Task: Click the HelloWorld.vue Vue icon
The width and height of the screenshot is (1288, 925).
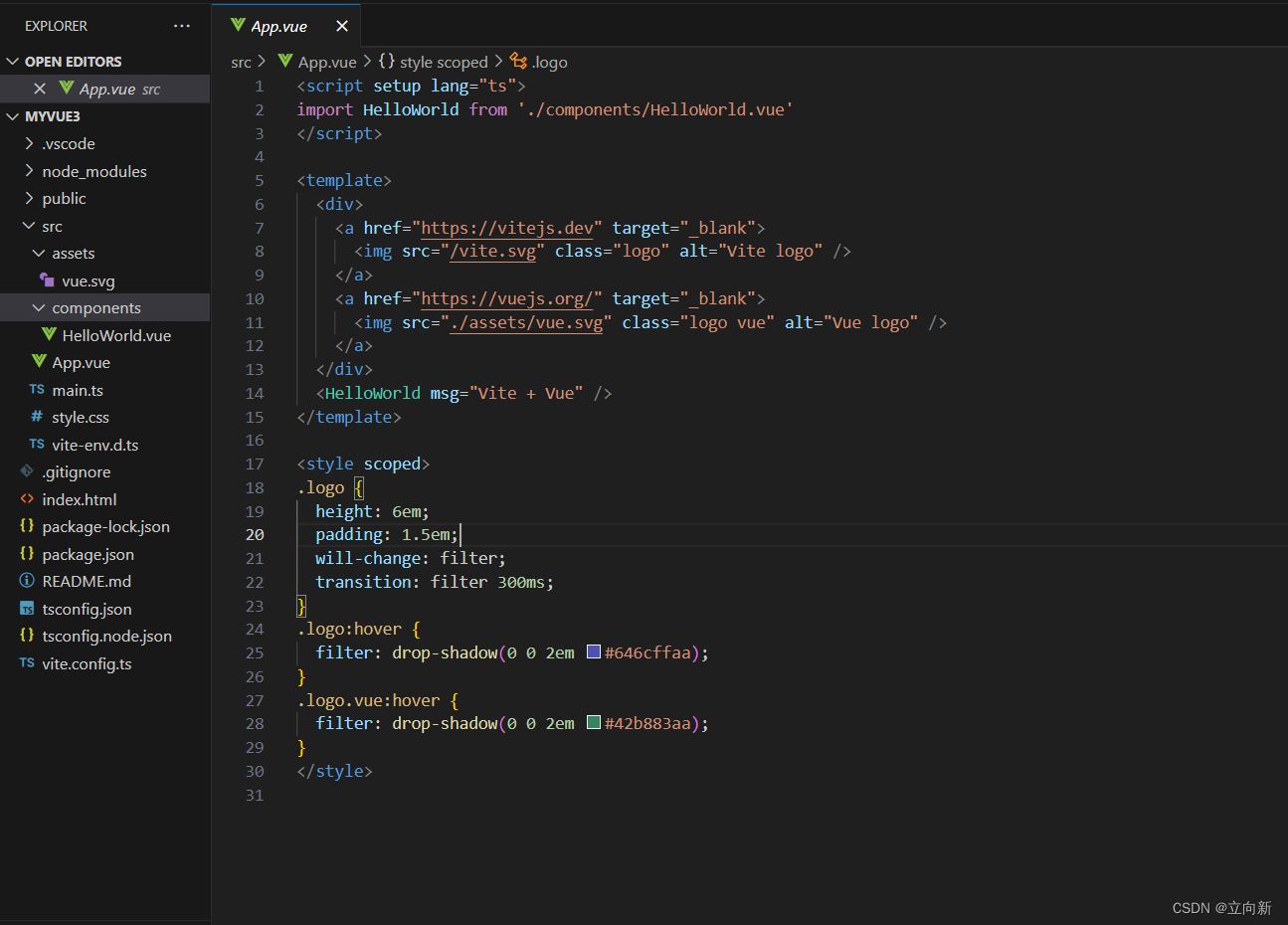Action: (49, 334)
